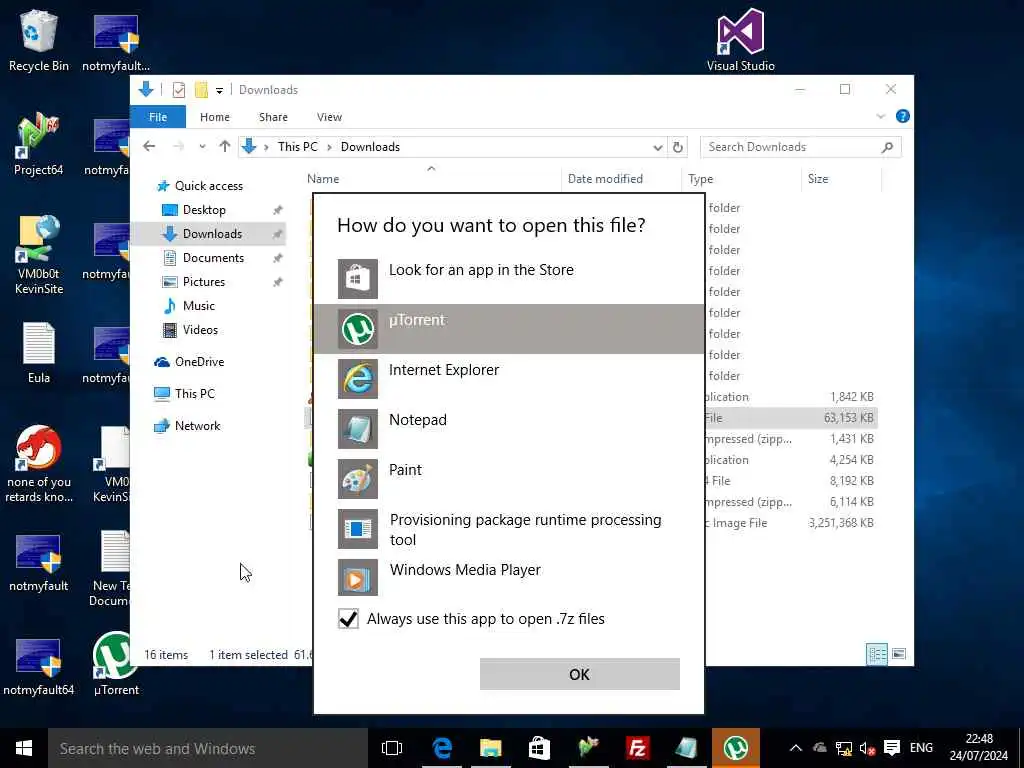Select the Visual Studio desktop shortcut
Screen dimensions: 1024x768
click(741, 40)
